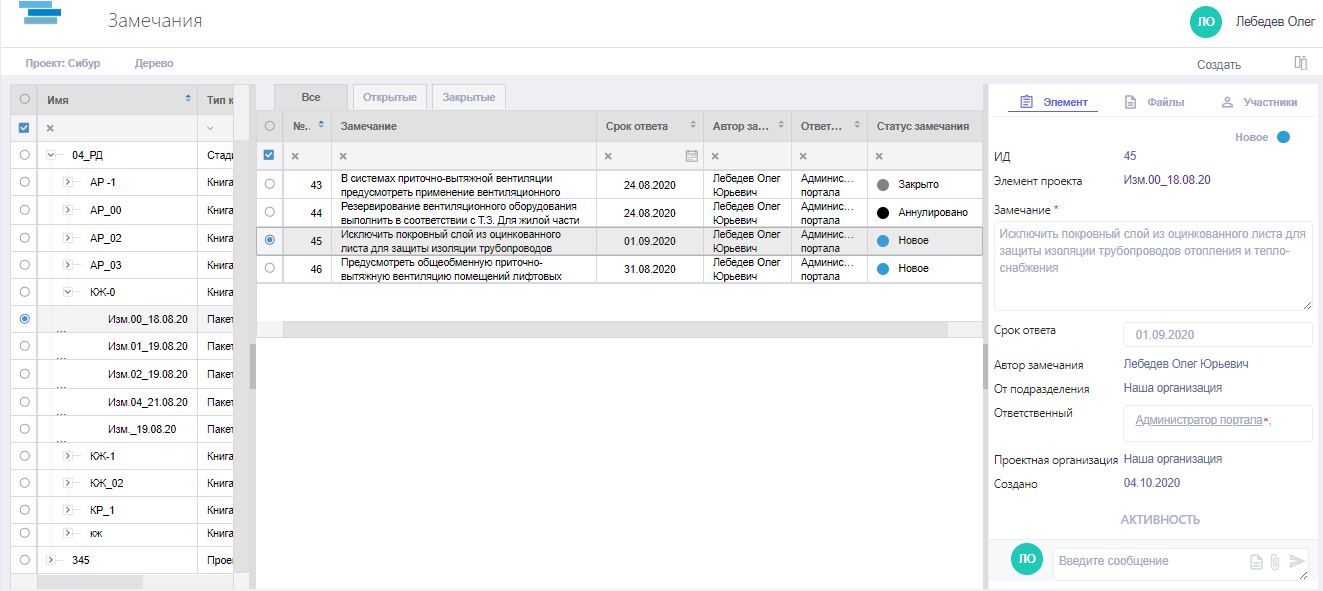Clear the Срок ответа column filter
The width and height of the screenshot is (1323, 591).
point(609,156)
